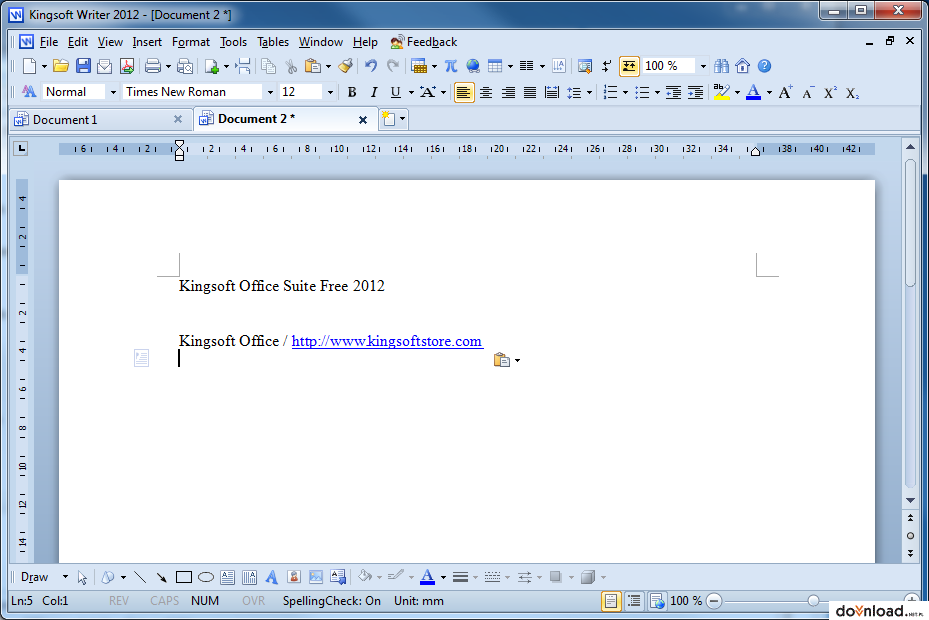The width and height of the screenshot is (929, 620).
Task: Save the document with the floppy disk icon
Action: [83, 66]
